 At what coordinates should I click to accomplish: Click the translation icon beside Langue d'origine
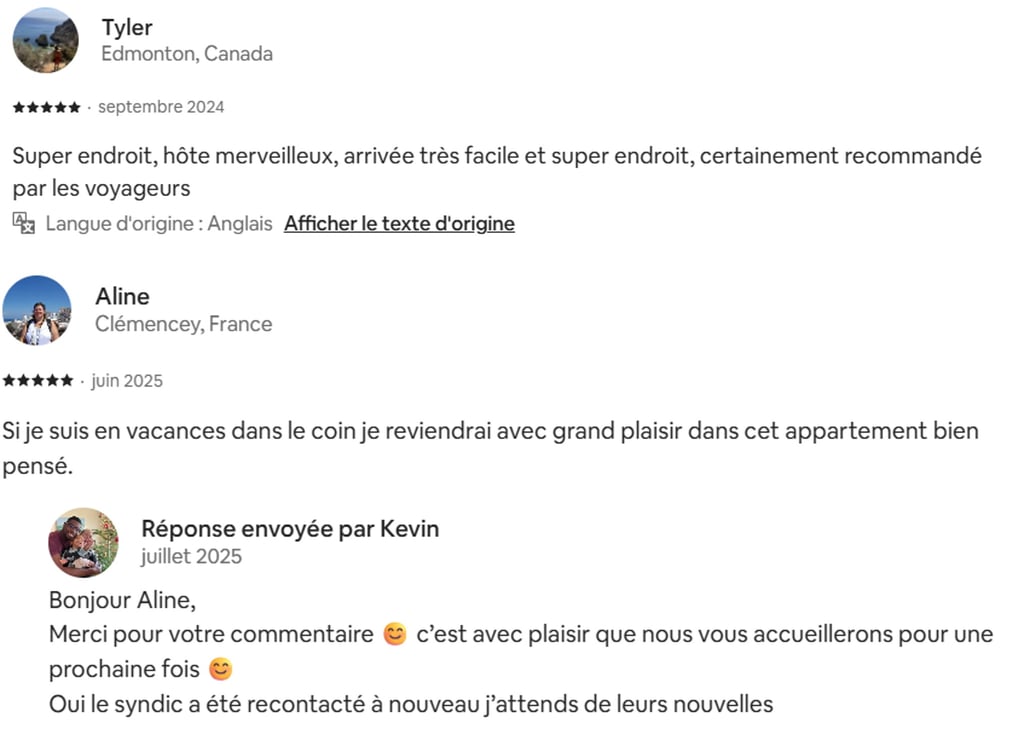pyautogui.click(x=23, y=223)
